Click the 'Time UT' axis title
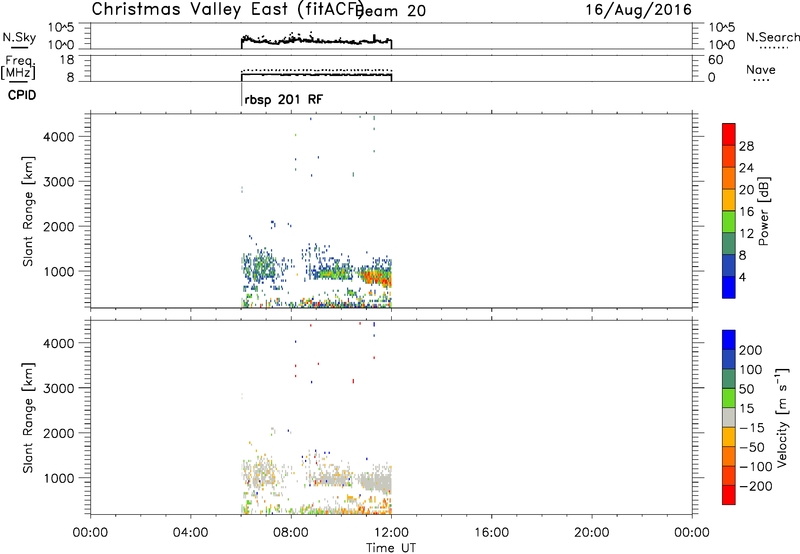 pos(391,548)
